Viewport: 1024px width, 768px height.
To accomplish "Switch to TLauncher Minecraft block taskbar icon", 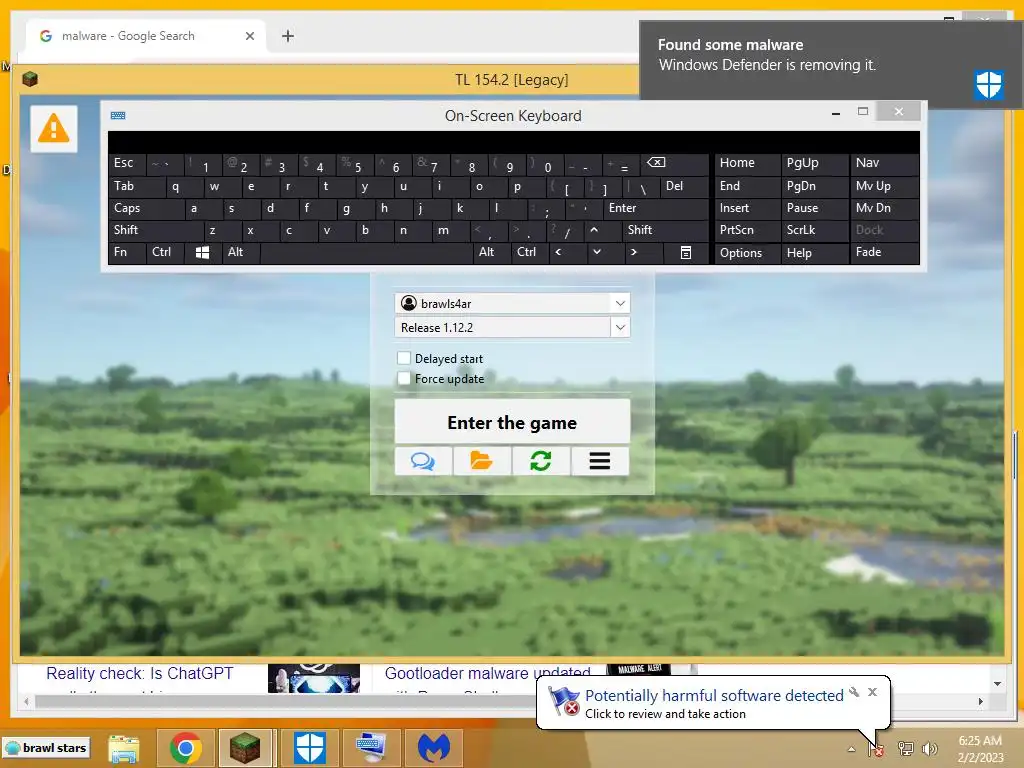I will click(x=245, y=748).
